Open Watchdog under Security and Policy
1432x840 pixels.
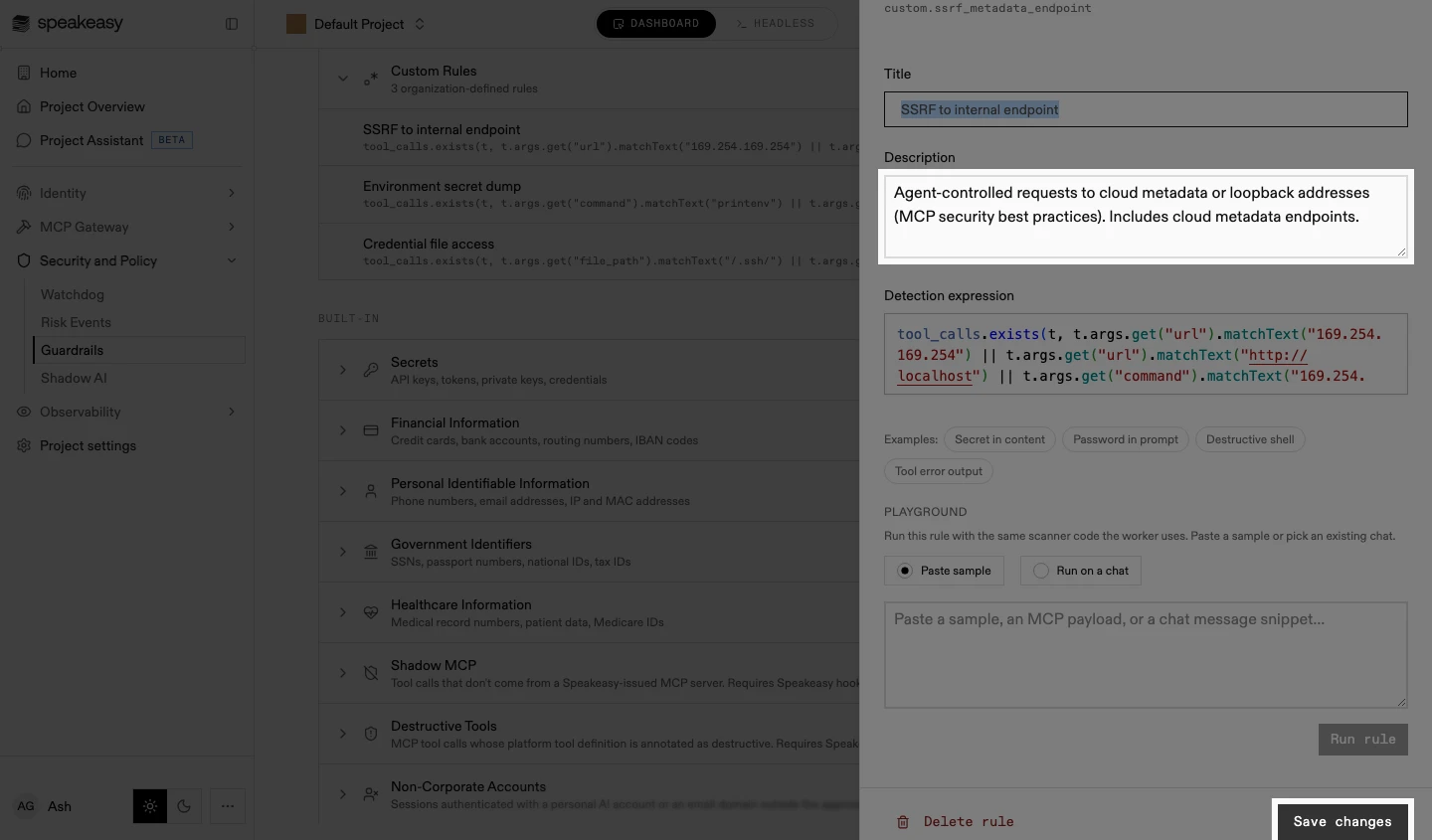click(73, 294)
